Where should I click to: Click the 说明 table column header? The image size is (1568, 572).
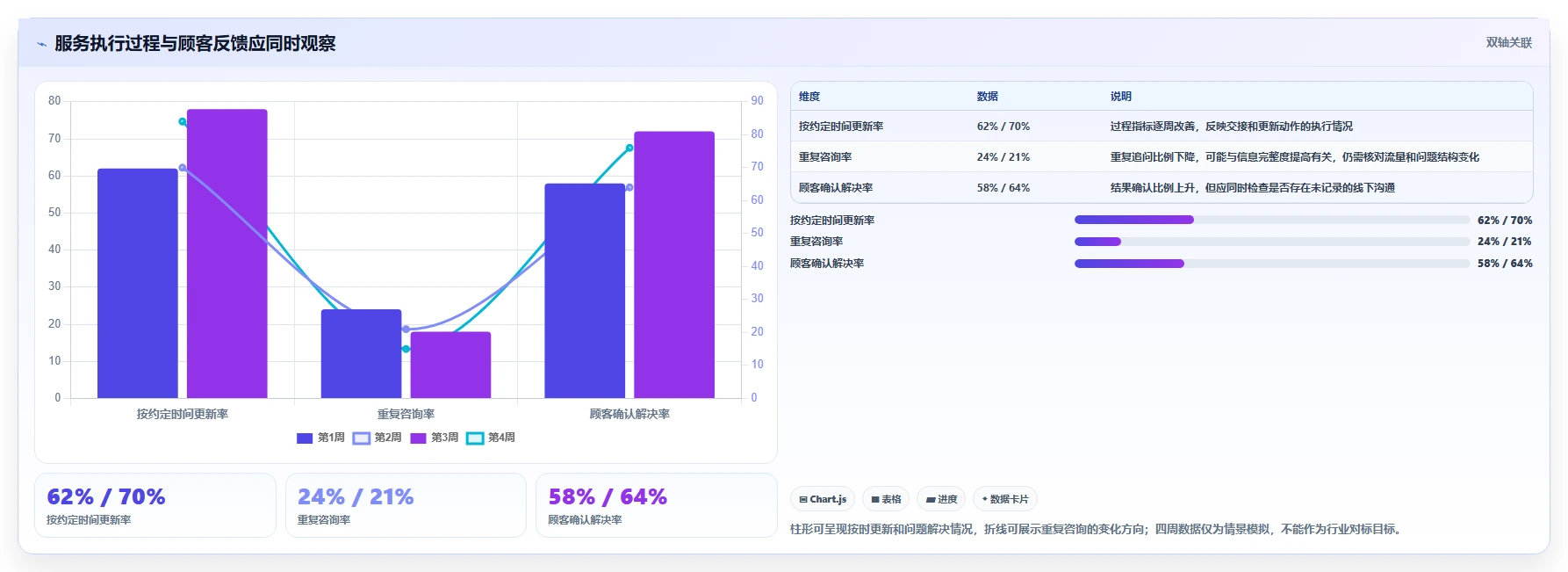(1121, 97)
